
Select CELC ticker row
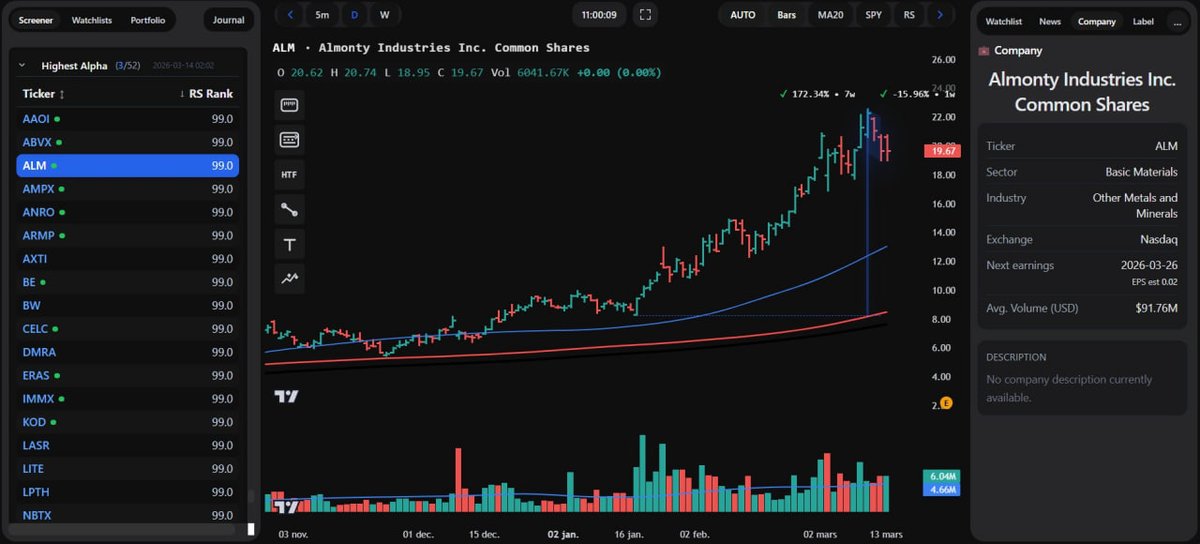[x=128, y=329]
